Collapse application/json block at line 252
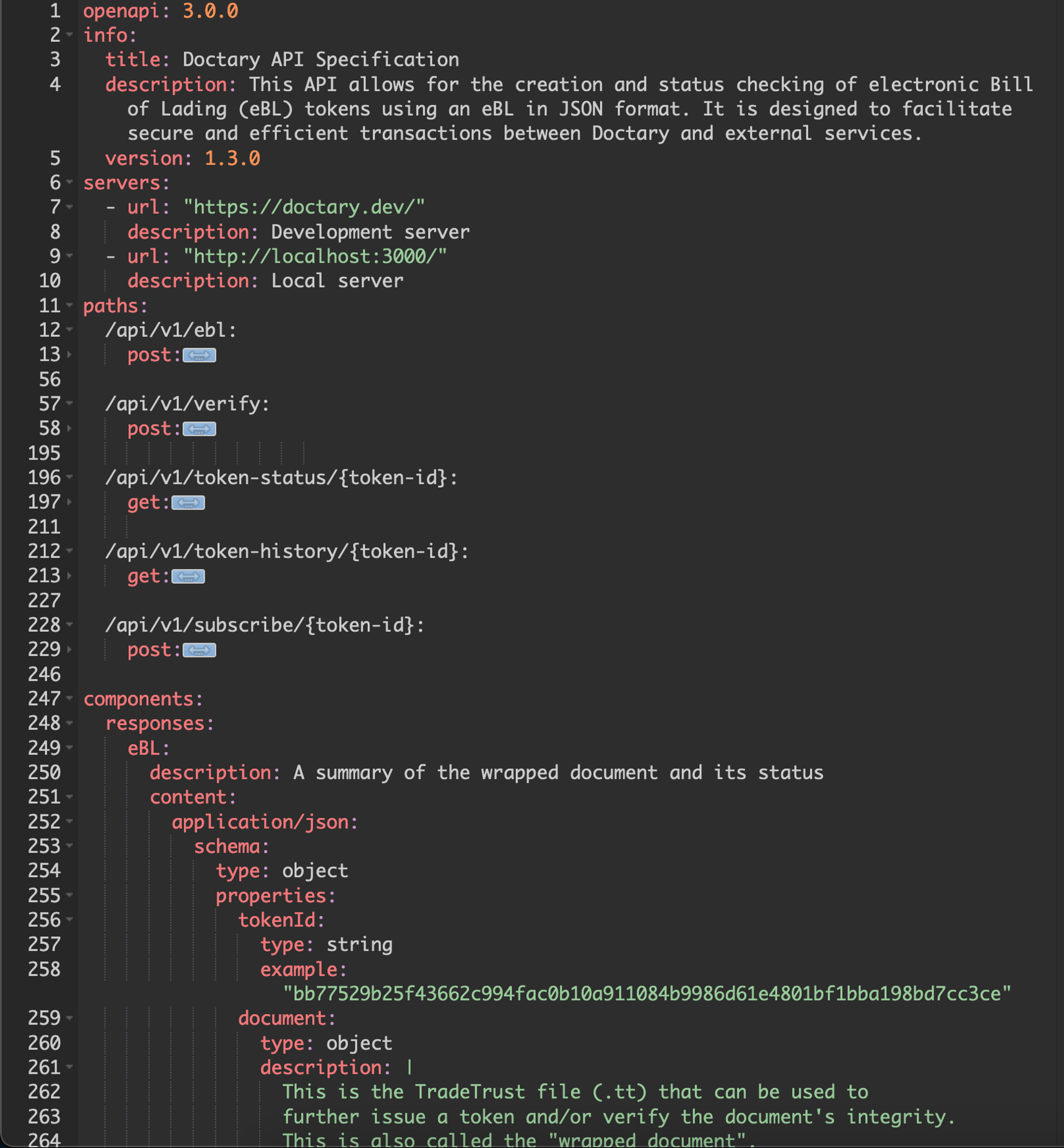The image size is (1064, 1148). [70, 821]
